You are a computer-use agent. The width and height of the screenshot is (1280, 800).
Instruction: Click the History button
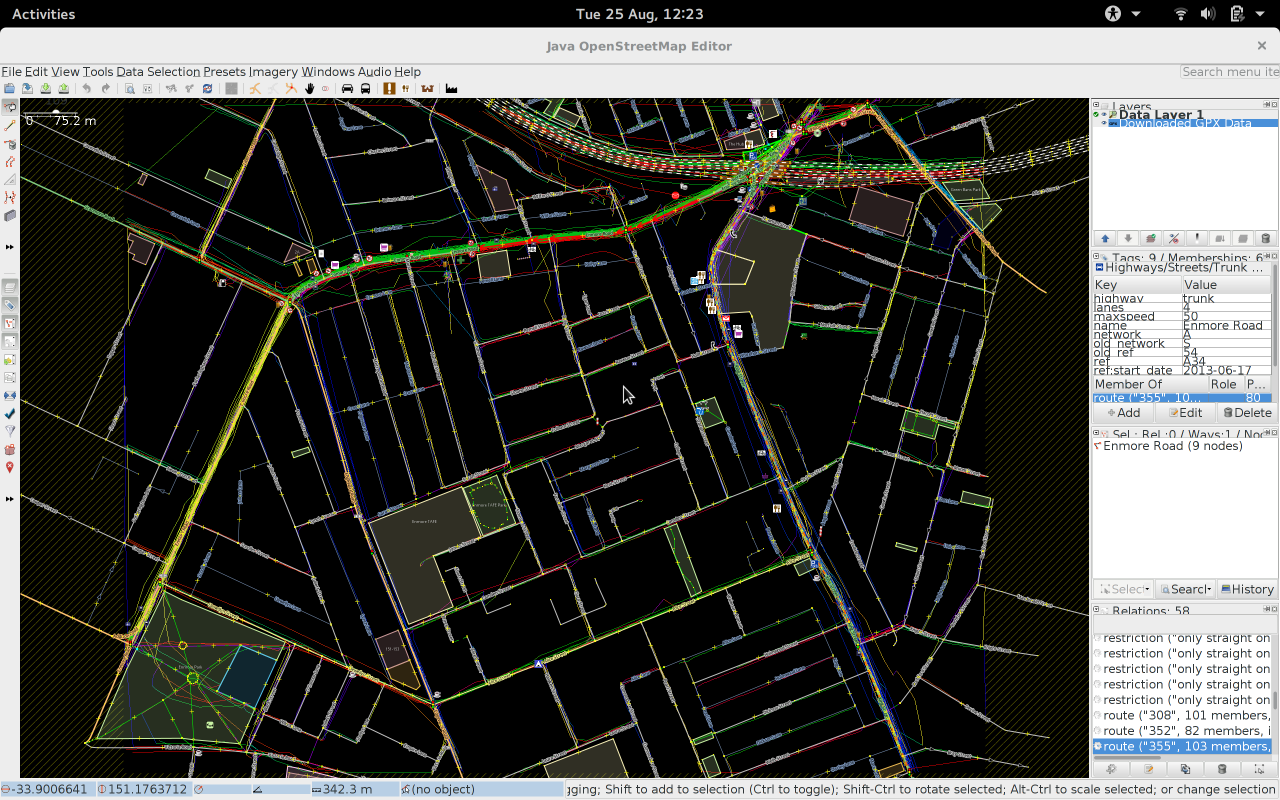(1246, 589)
